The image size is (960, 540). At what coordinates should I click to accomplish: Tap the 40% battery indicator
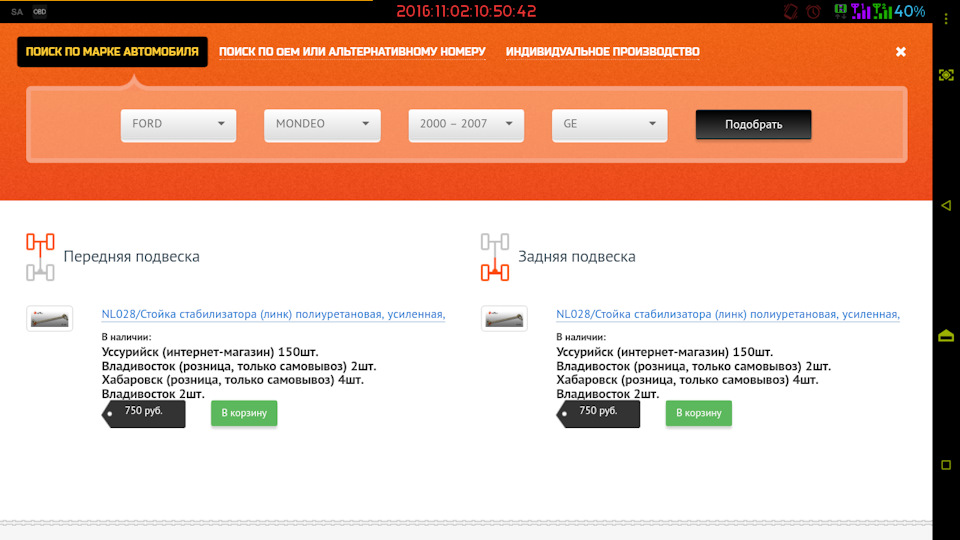[x=910, y=11]
